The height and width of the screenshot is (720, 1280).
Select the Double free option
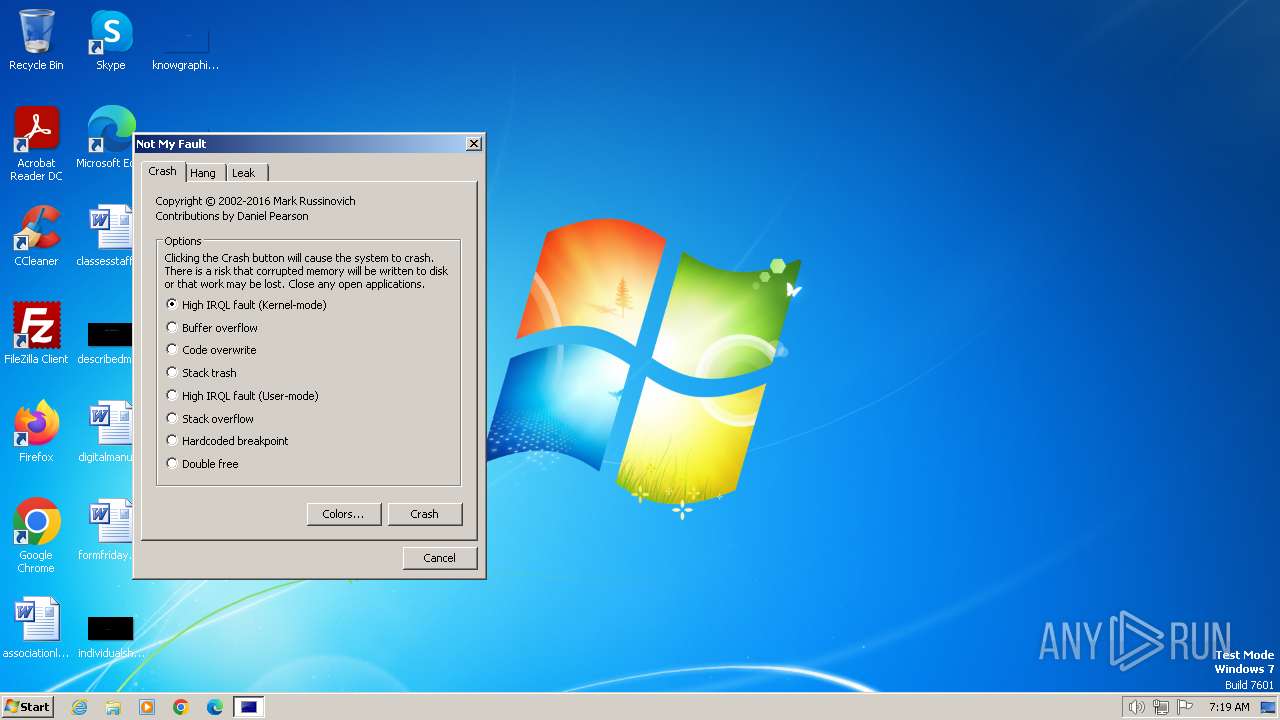pyautogui.click(x=202, y=464)
